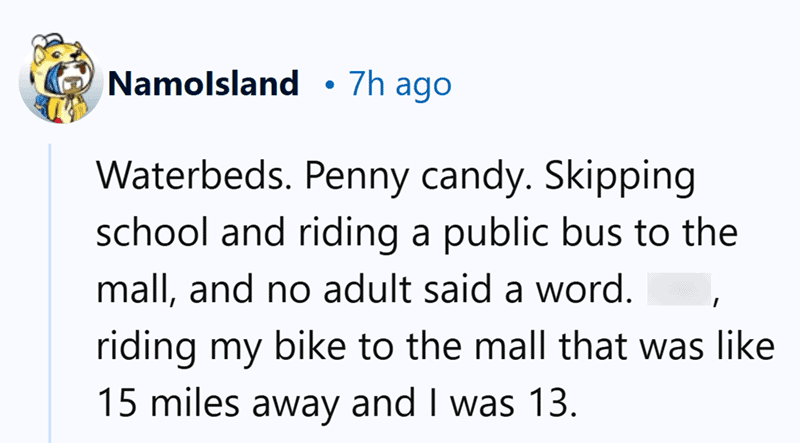Click the sailor hat on the avatar
Image resolution: width=800 pixels, height=443 pixels.
point(47,43)
